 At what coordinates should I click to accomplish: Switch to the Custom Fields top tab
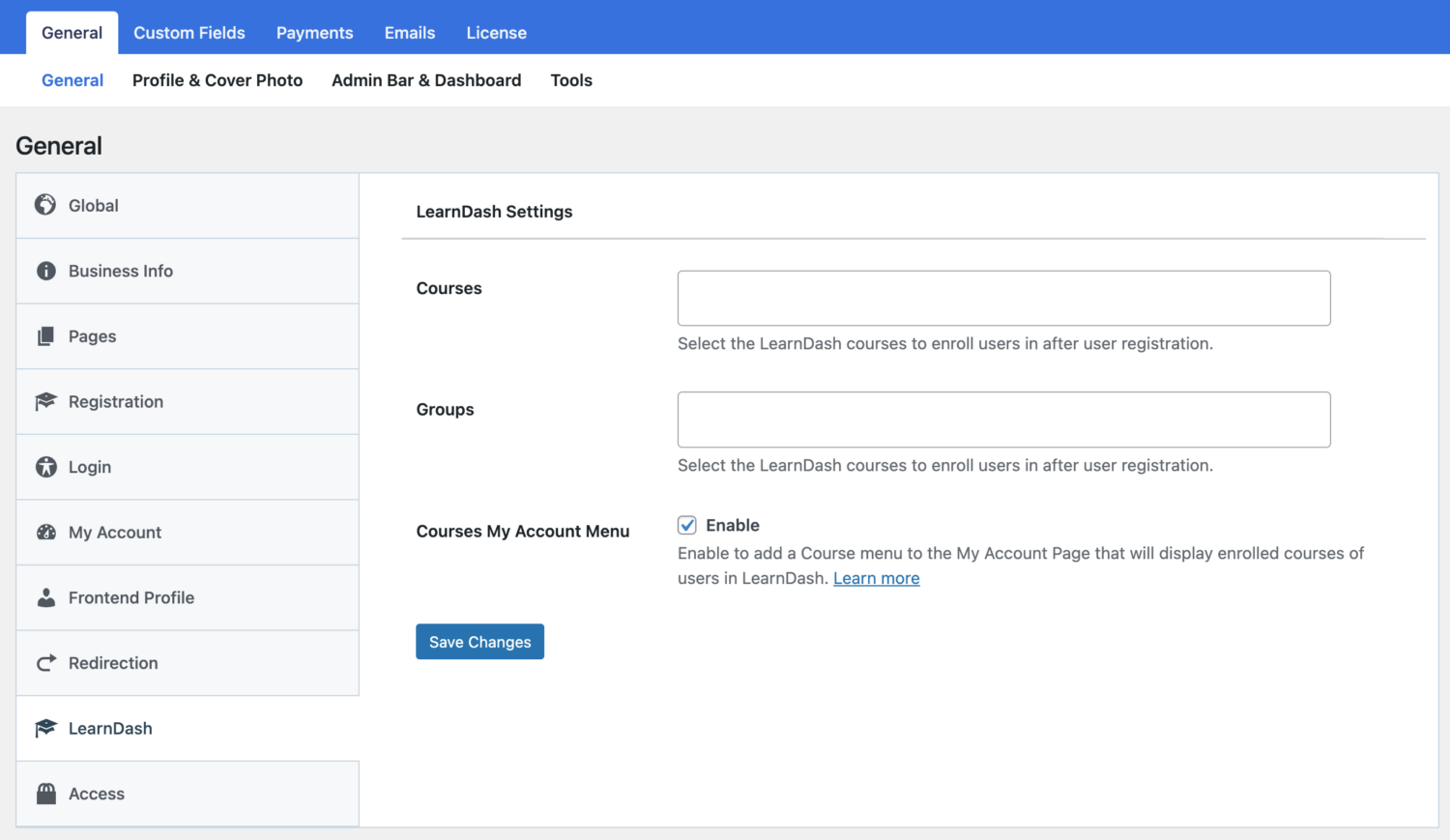point(189,33)
